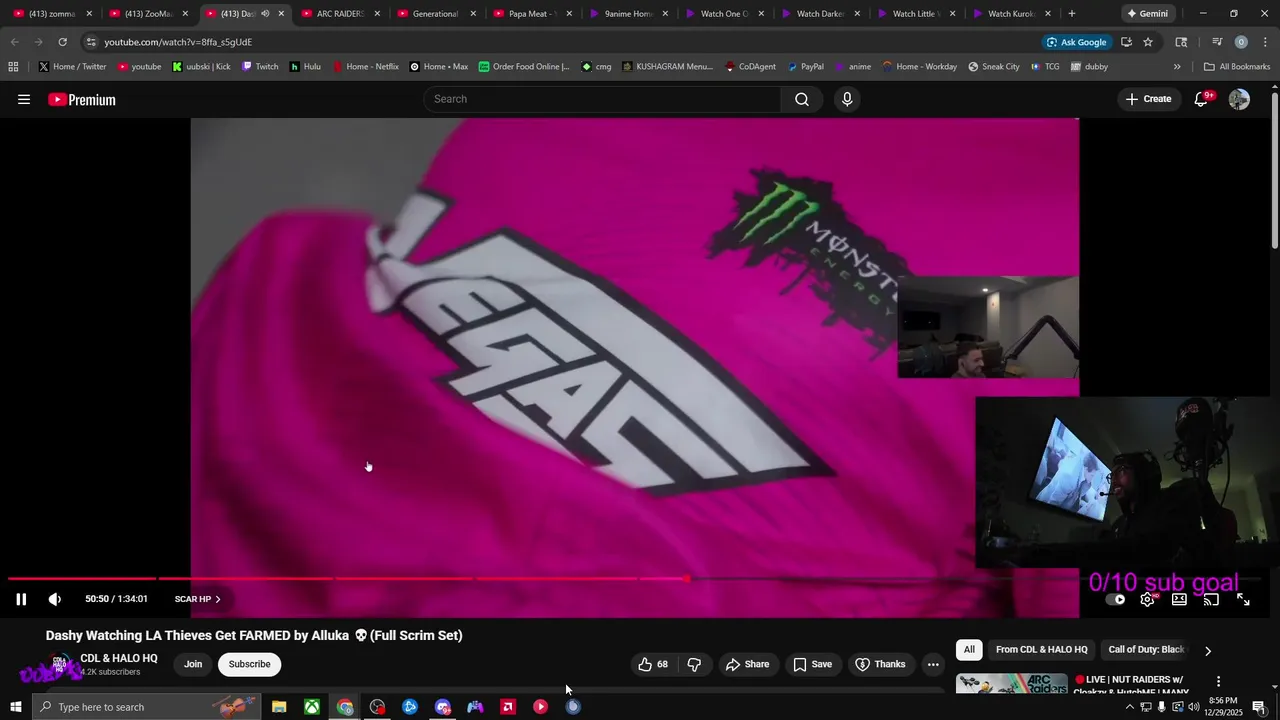The width and height of the screenshot is (1280, 720).
Task: Click the timestamp 50:50 / 1:34:01
Action: pyautogui.click(x=116, y=599)
